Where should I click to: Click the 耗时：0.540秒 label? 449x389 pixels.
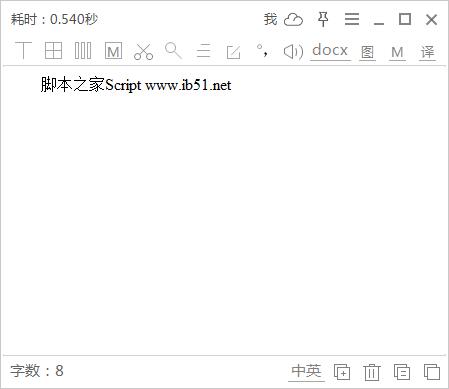[x=54, y=19]
